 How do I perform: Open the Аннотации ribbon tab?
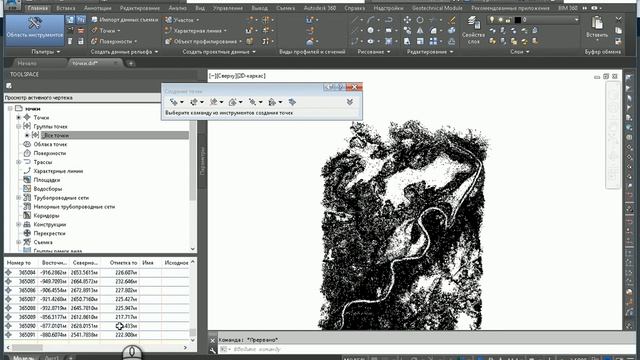pyautogui.click(x=97, y=8)
